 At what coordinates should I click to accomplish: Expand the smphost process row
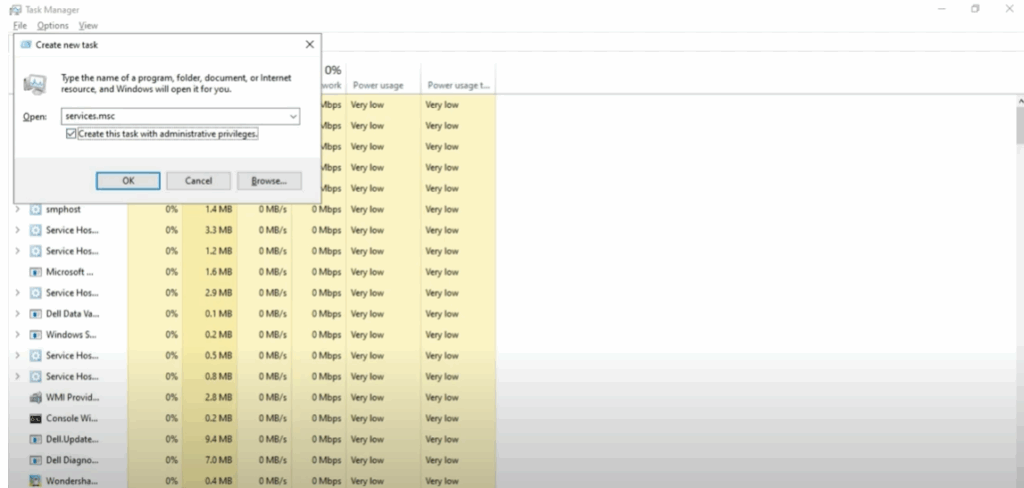(x=18, y=210)
